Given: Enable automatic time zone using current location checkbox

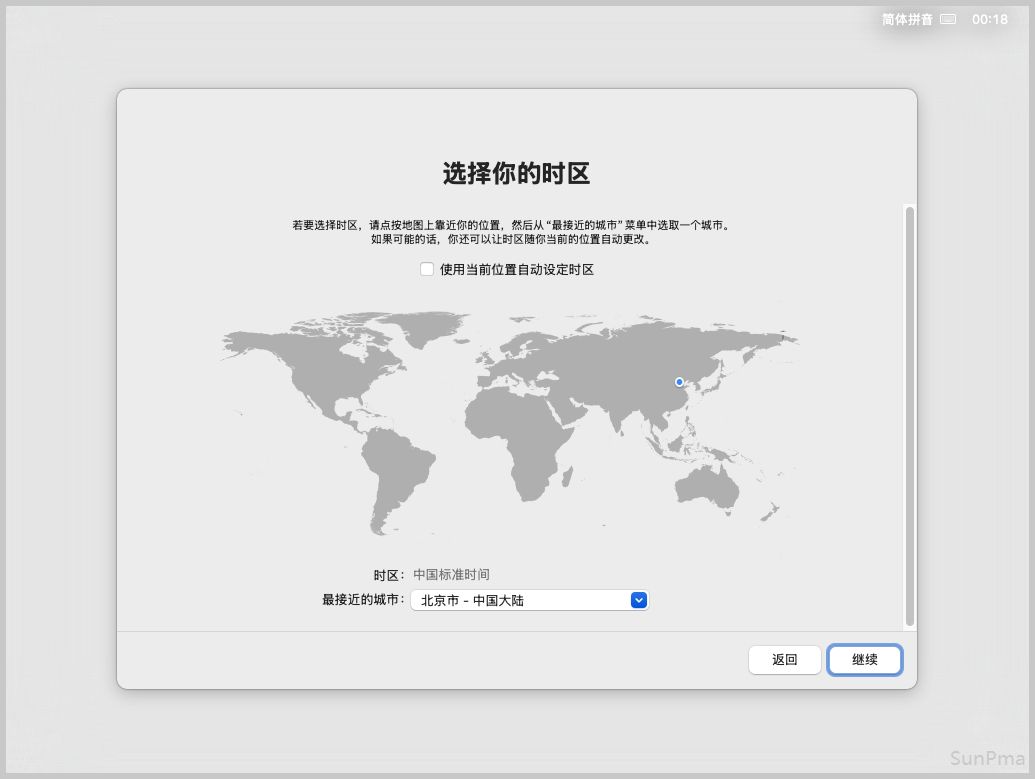Looking at the screenshot, I should [x=427, y=269].
